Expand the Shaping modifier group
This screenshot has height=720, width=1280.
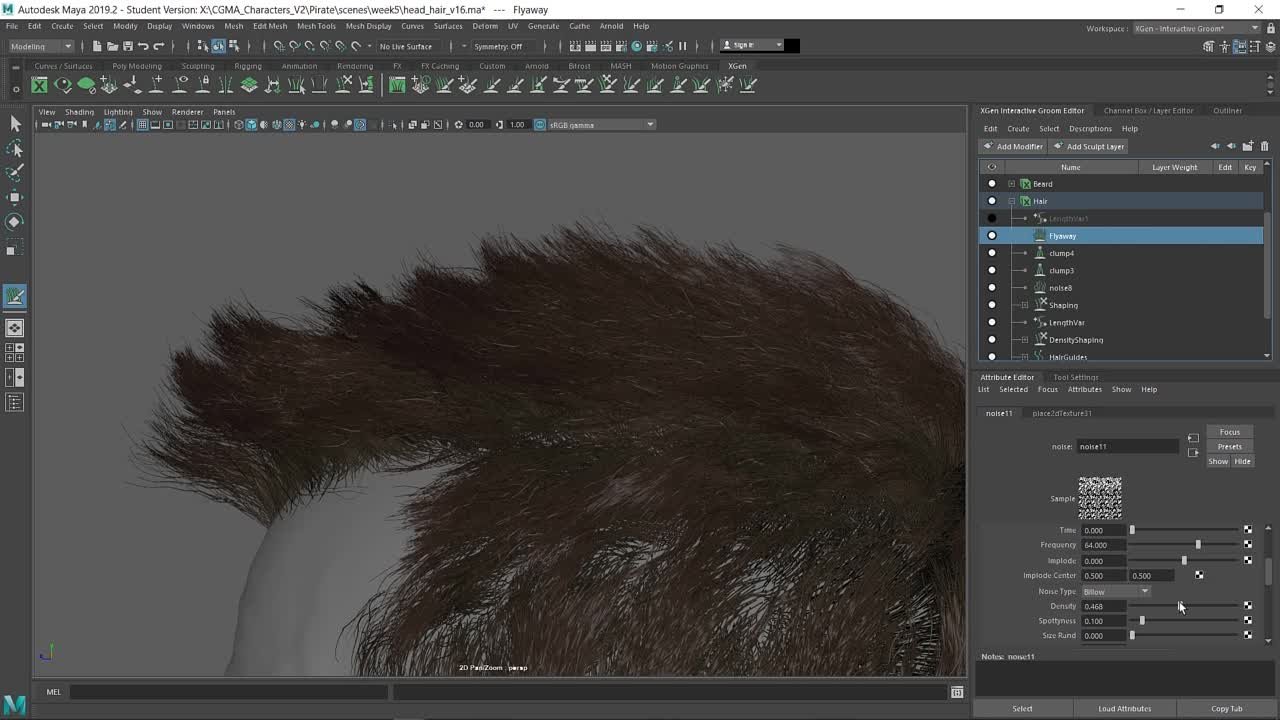coord(1024,305)
